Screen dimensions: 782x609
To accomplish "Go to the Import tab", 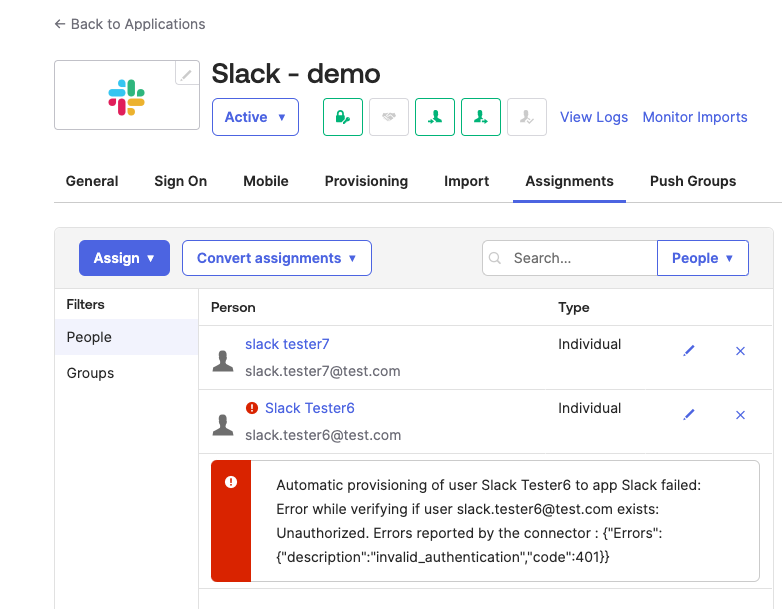I will [x=466, y=181].
